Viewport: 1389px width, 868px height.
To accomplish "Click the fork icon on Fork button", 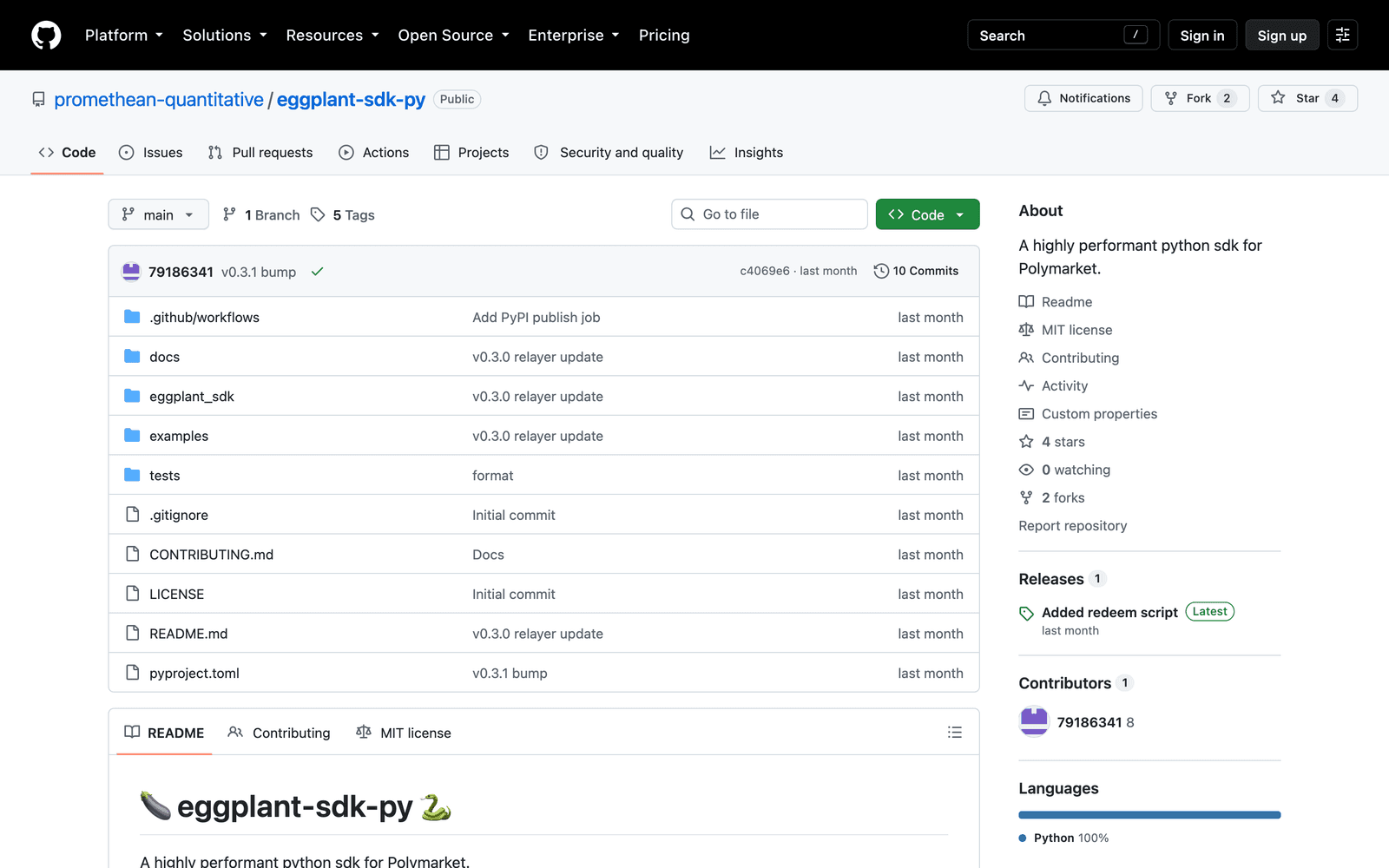I will point(1171,98).
